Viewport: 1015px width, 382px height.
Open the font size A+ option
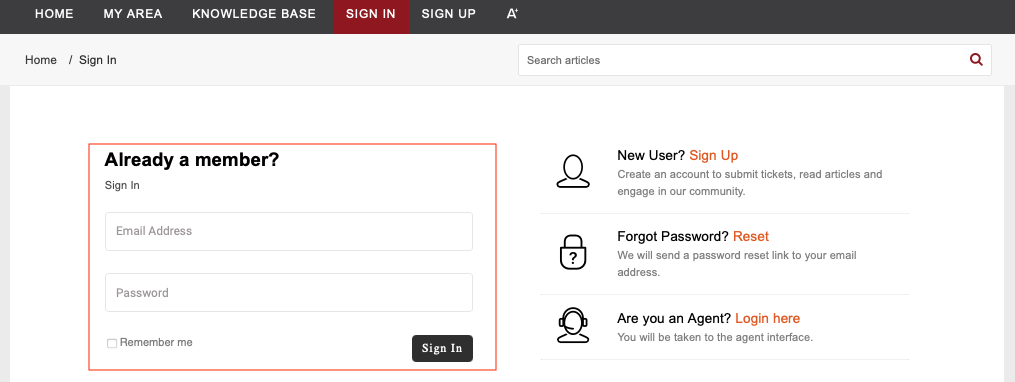coord(512,14)
